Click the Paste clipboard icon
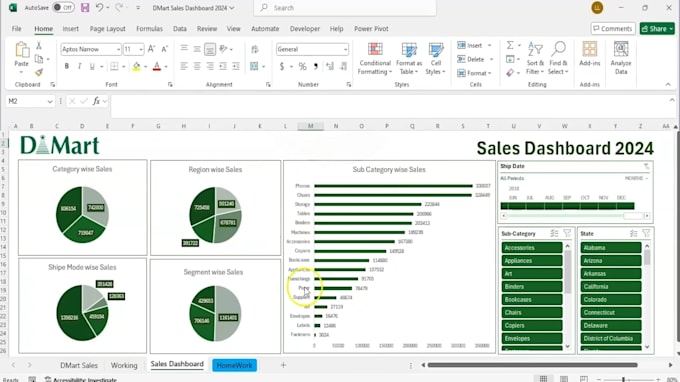680x382 pixels. click(x=21, y=50)
